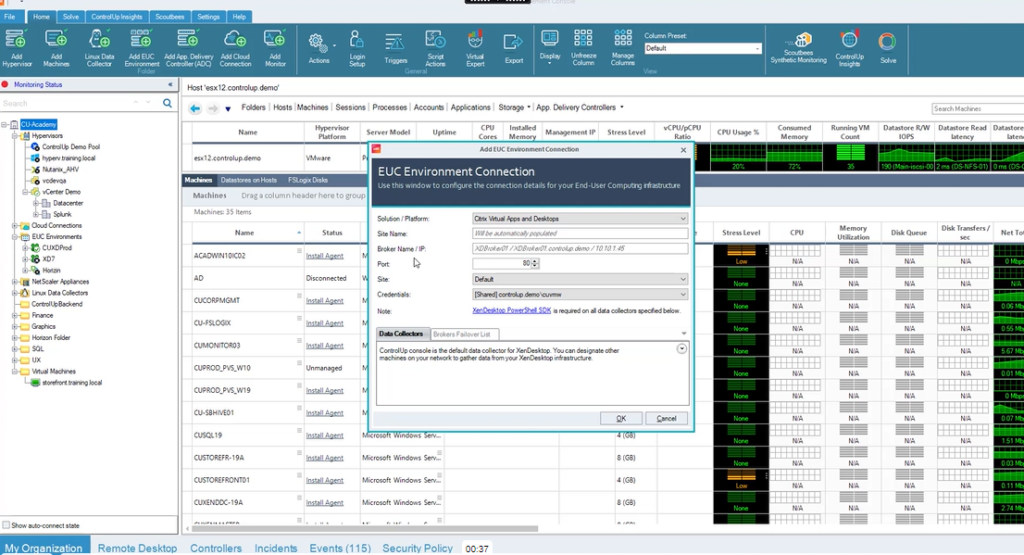Collapse the left organization tree pane

(x=170, y=84)
